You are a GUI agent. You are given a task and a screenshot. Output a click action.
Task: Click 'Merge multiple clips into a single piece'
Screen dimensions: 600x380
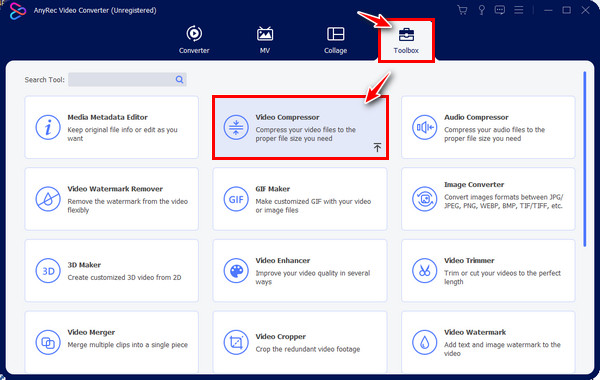point(127,345)
